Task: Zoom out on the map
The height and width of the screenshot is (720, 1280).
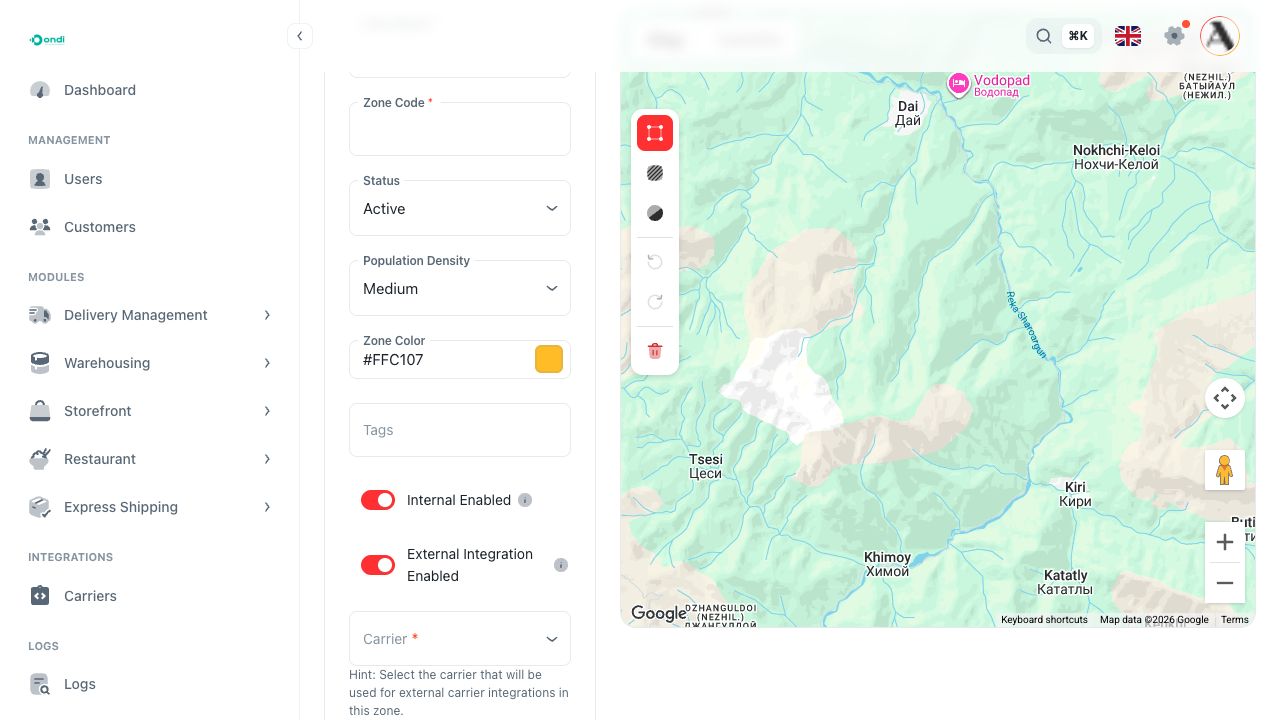Action: click(x=1225, y=583)
